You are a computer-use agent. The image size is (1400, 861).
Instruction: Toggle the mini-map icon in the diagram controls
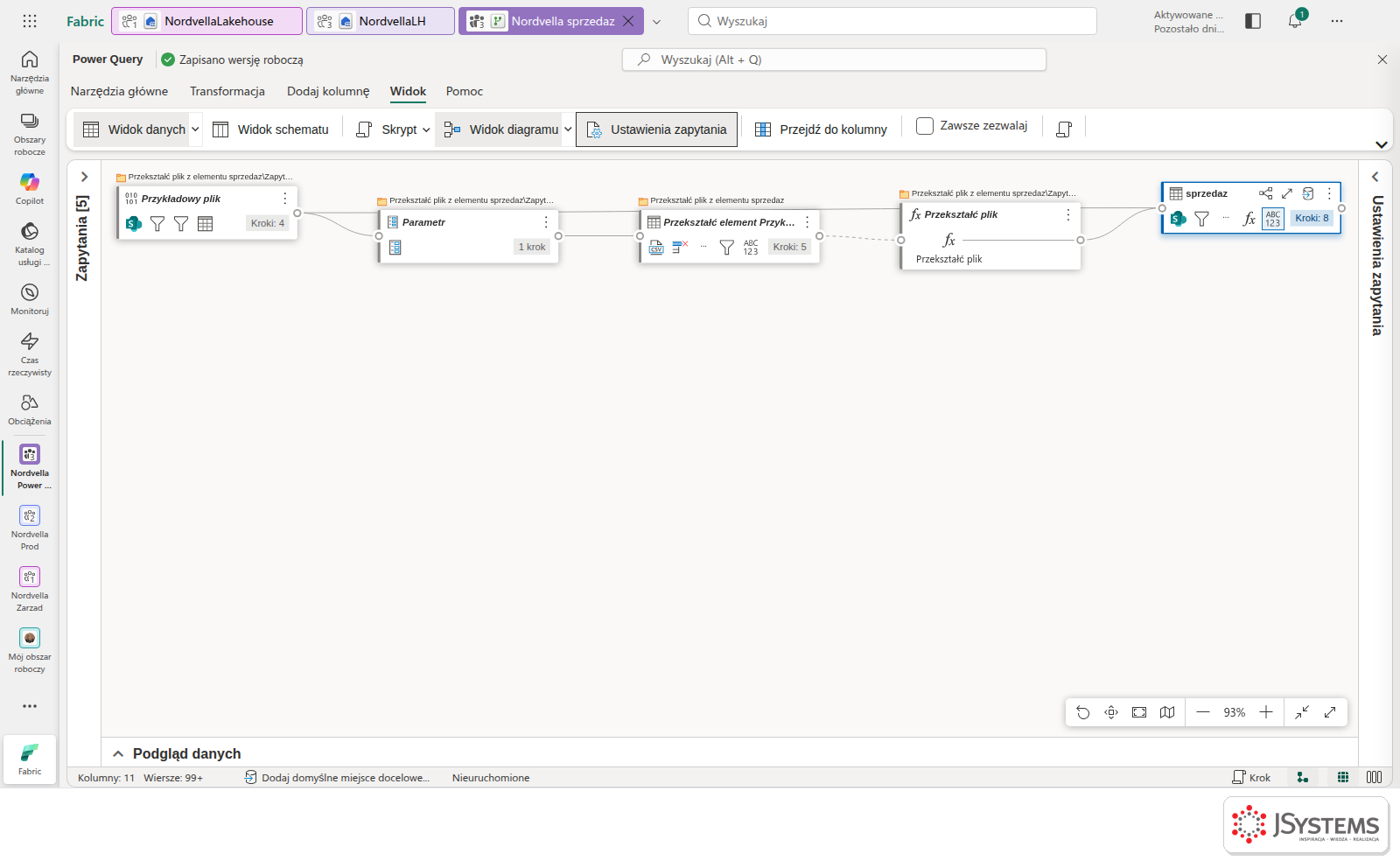pyautogui.click(x=1167, y=712)
